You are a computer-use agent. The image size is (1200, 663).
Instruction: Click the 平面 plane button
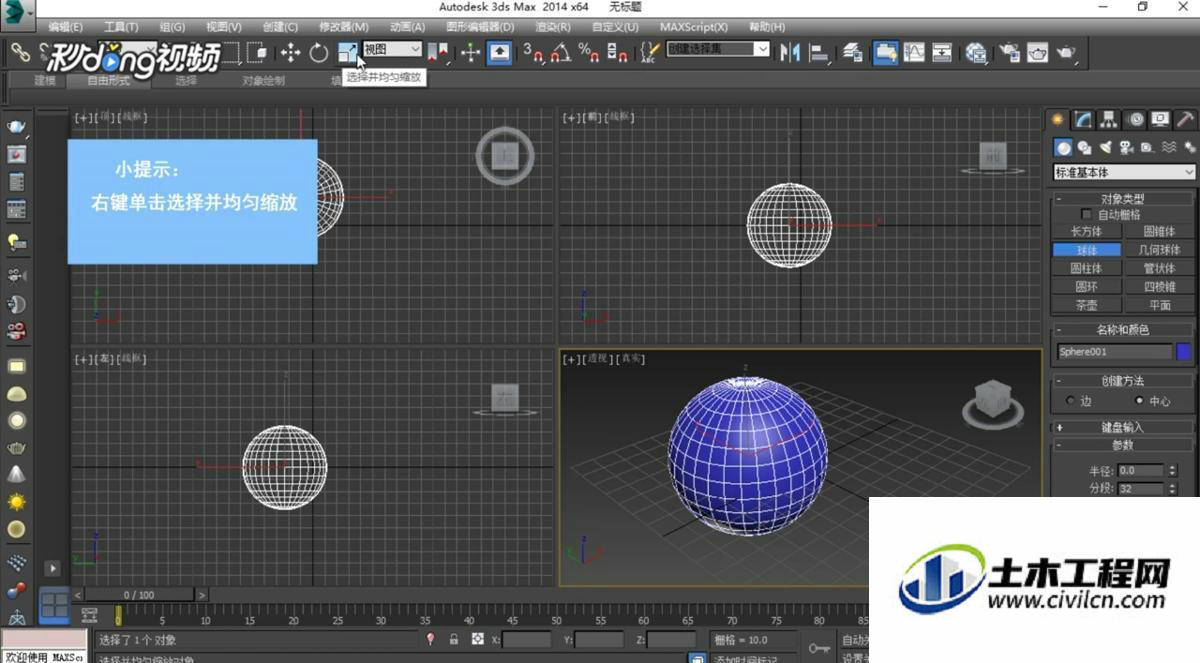point(1159,305)
